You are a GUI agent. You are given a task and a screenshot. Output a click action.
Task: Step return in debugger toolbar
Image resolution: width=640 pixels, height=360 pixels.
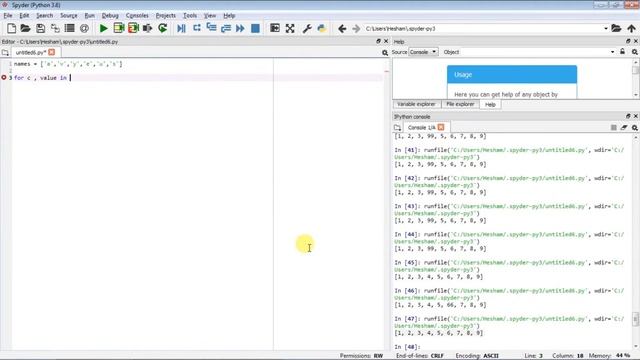[x=226, y=28]
